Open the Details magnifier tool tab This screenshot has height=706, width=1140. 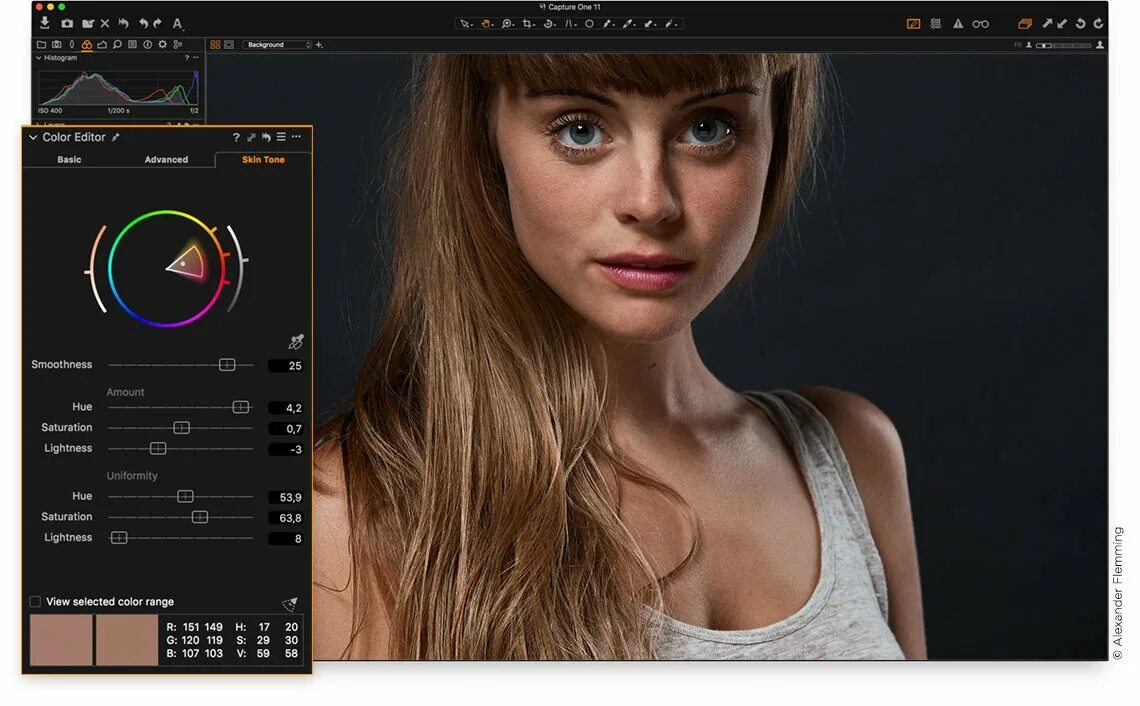point(117,44)
